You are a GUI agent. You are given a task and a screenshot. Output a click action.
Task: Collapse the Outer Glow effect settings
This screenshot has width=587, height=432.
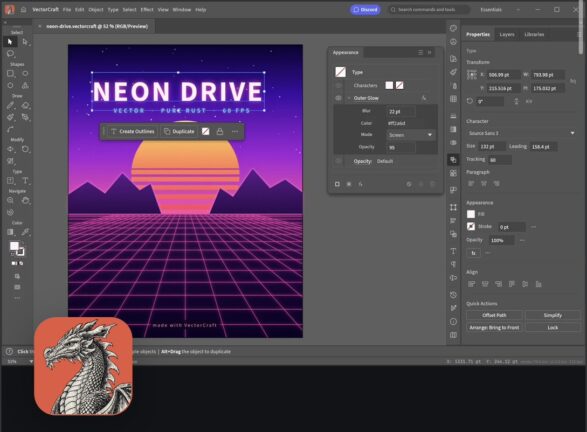349,98
